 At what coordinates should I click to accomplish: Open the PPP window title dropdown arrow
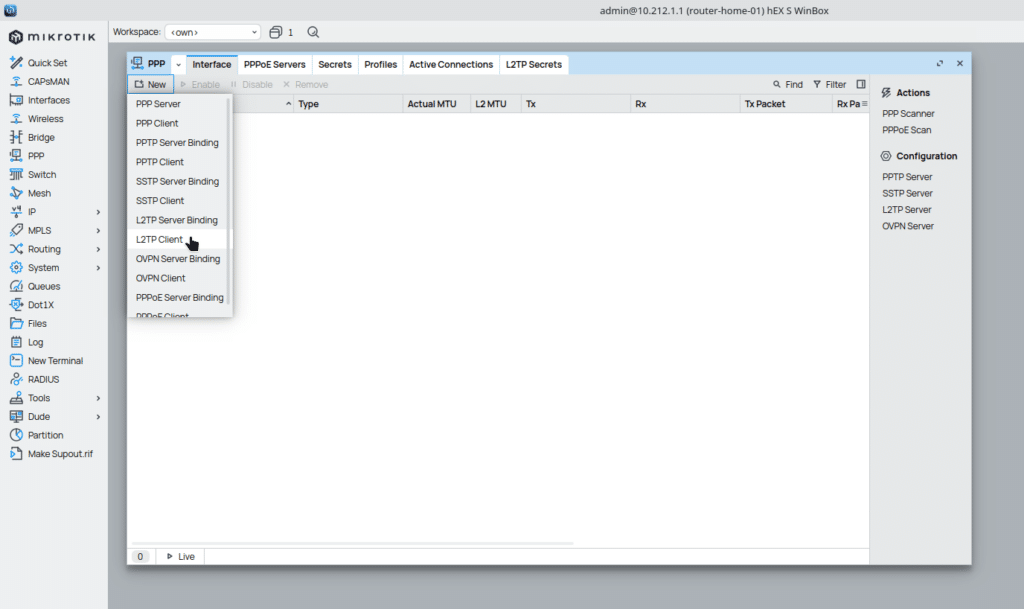click(178, 65)
